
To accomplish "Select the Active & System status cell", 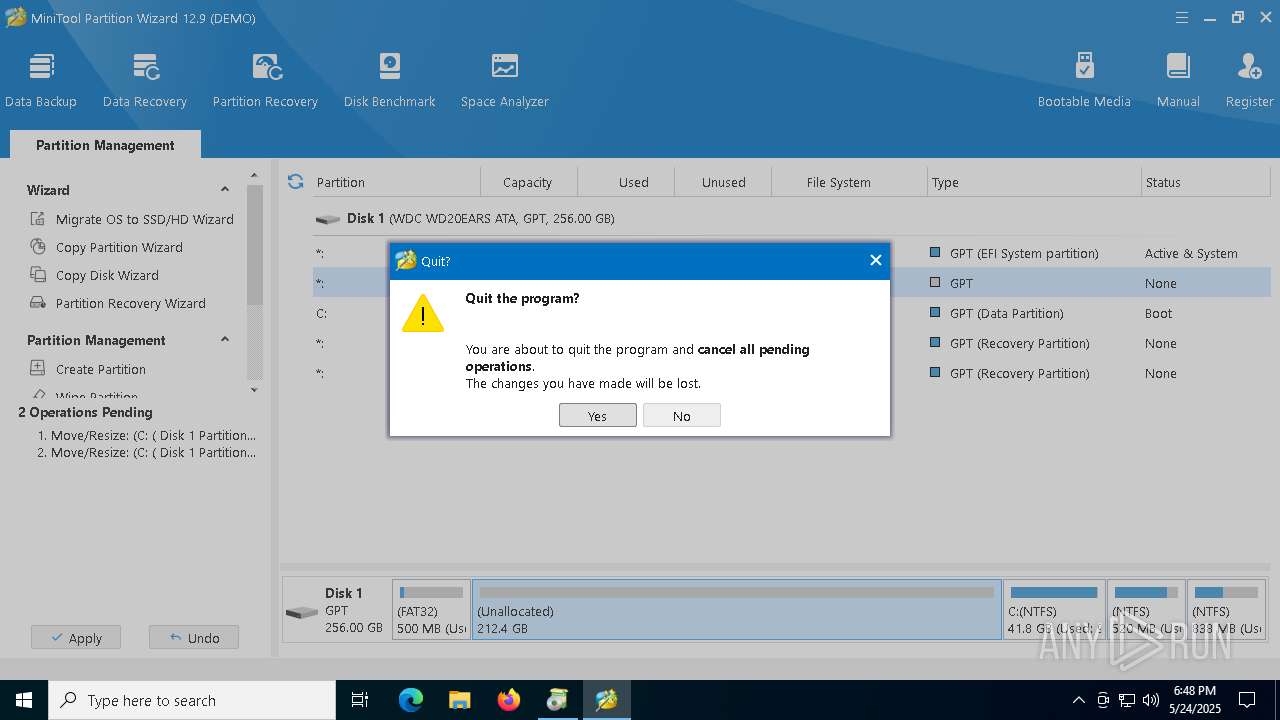I will pyautogui.click(x=1191, y=253).
